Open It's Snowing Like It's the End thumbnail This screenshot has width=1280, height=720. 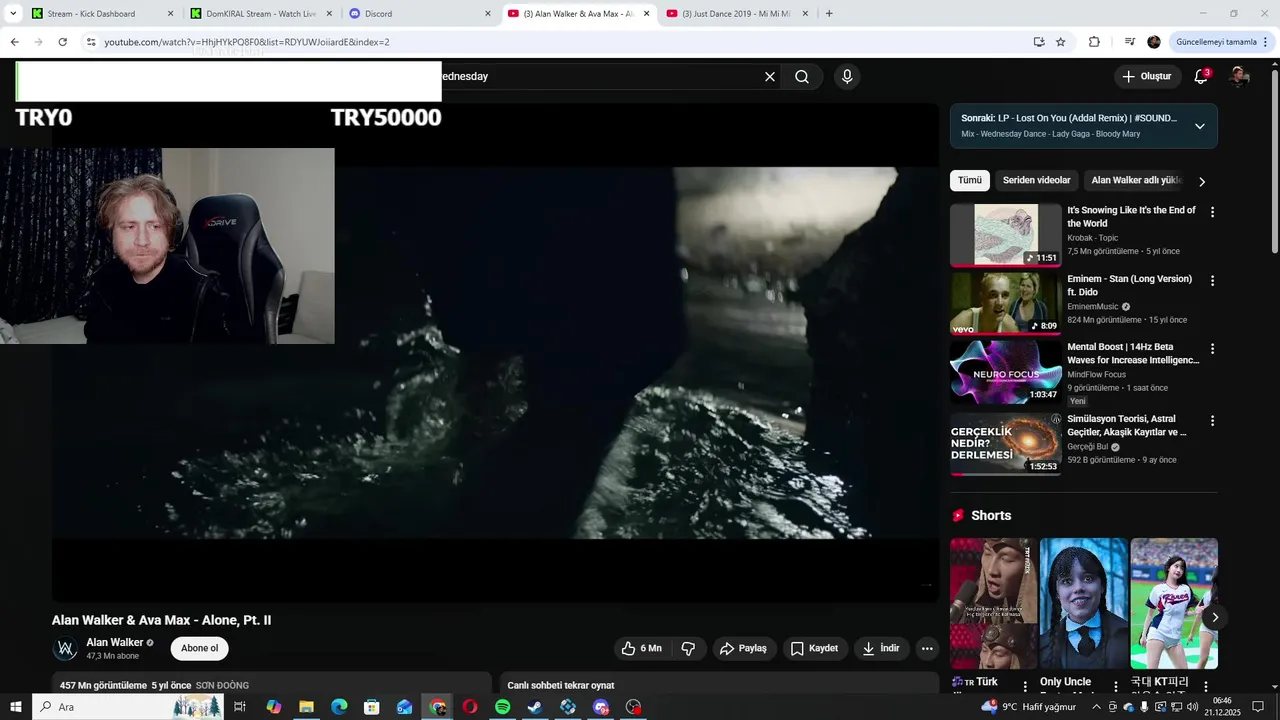(x=1005, y=235)
